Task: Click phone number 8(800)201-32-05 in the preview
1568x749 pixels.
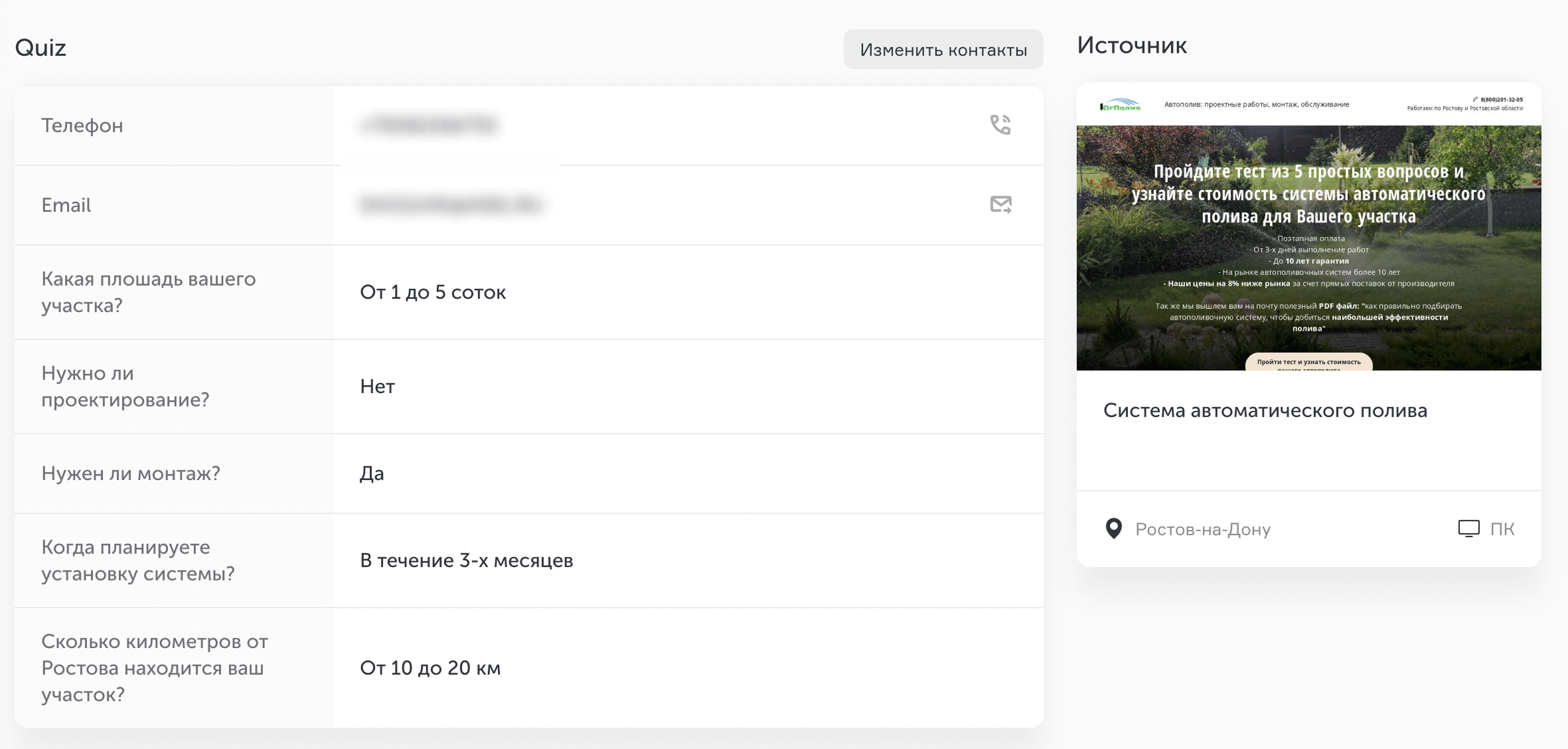Action: [1502, 100]
